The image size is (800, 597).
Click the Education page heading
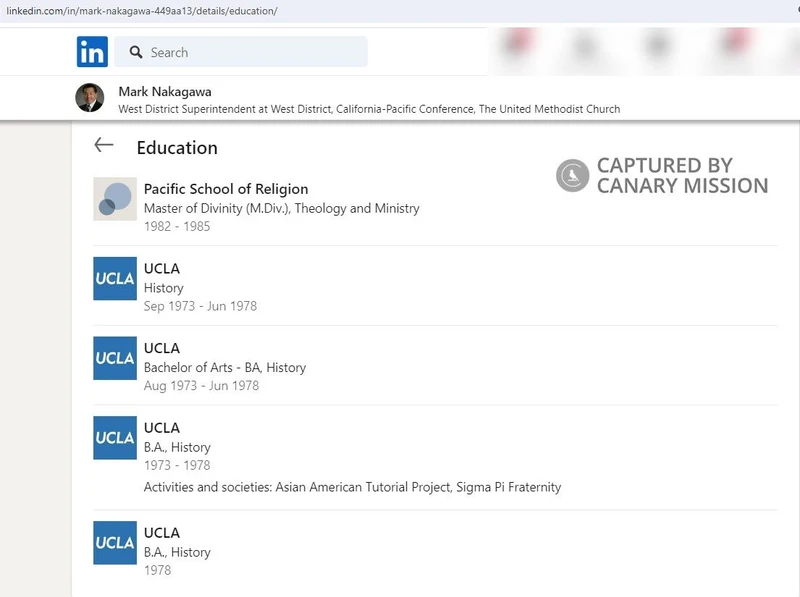point(177,147)
